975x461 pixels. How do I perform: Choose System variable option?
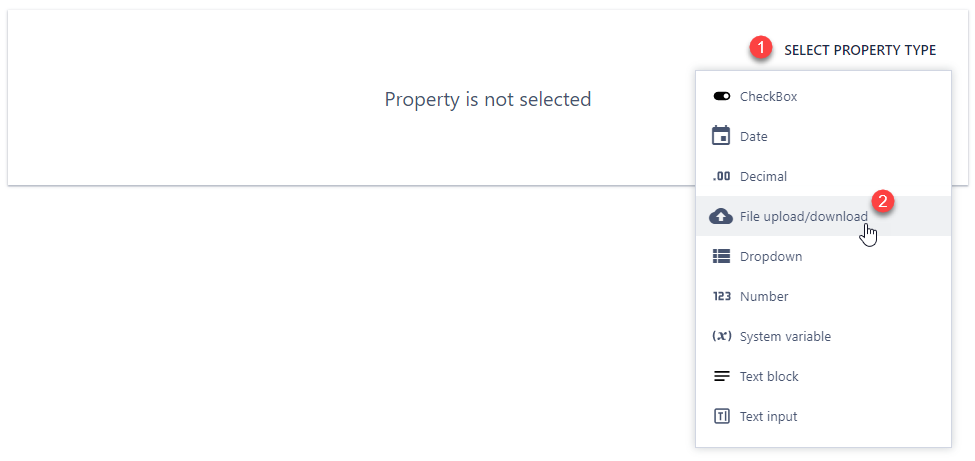(785, 337)
